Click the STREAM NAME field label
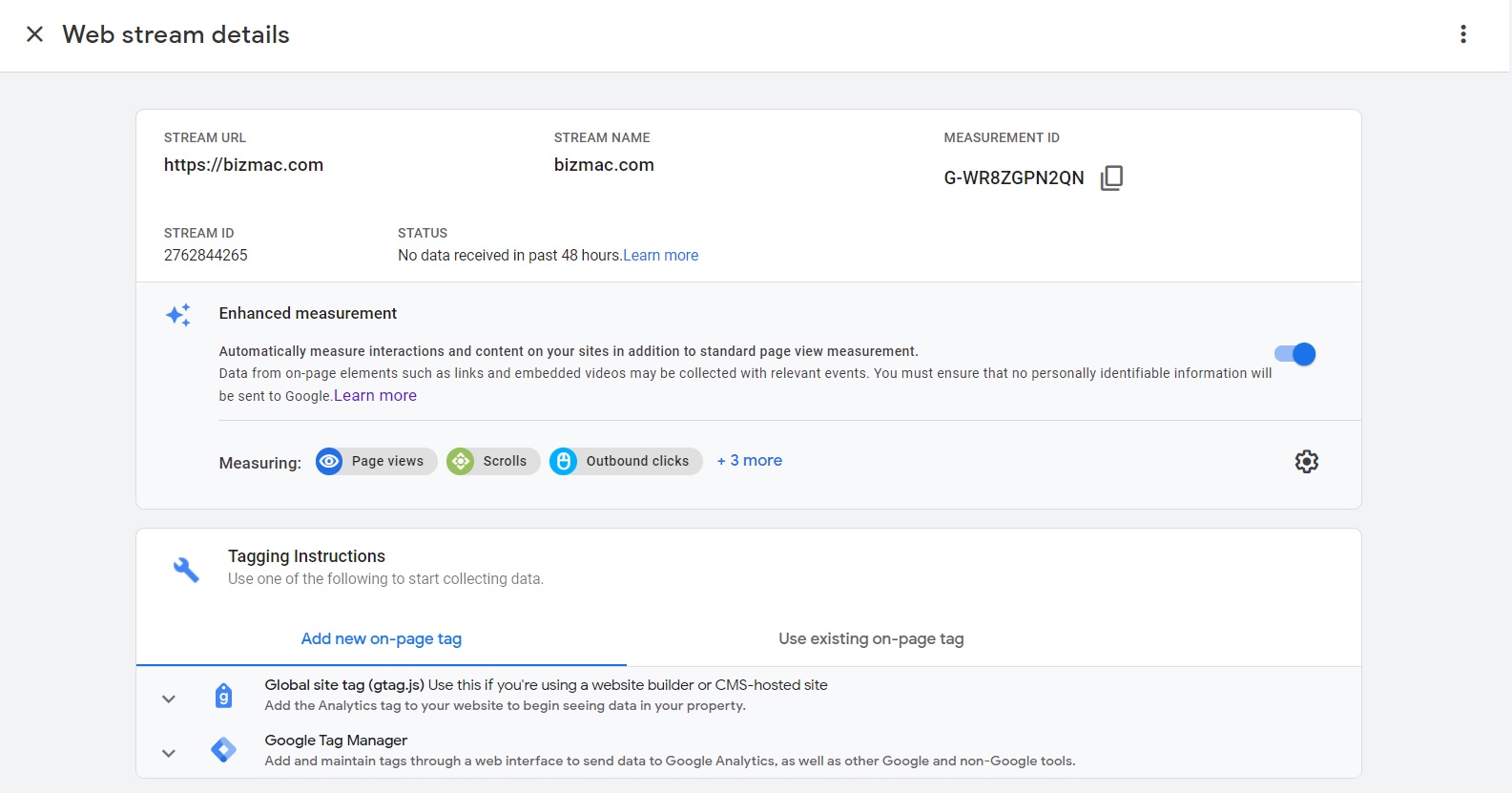Screen dimensions: 1512x793 coord(602,137)
